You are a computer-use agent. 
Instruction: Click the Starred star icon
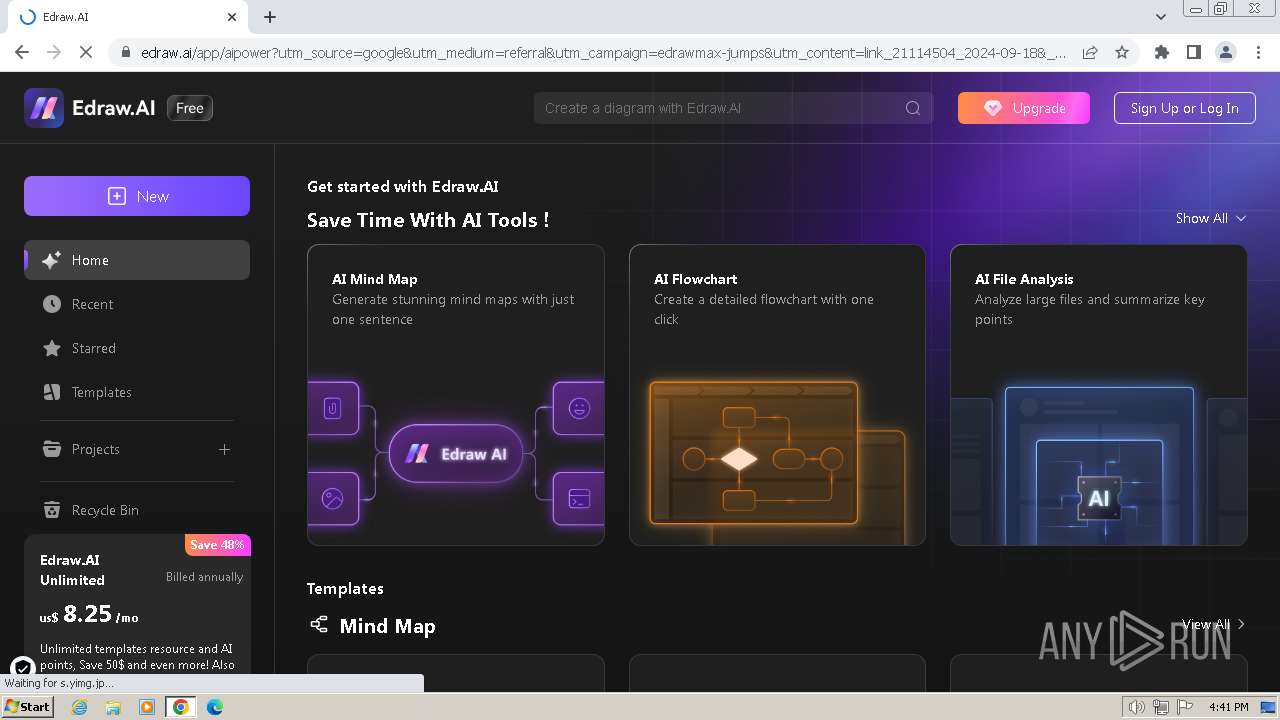coord(52,348)
